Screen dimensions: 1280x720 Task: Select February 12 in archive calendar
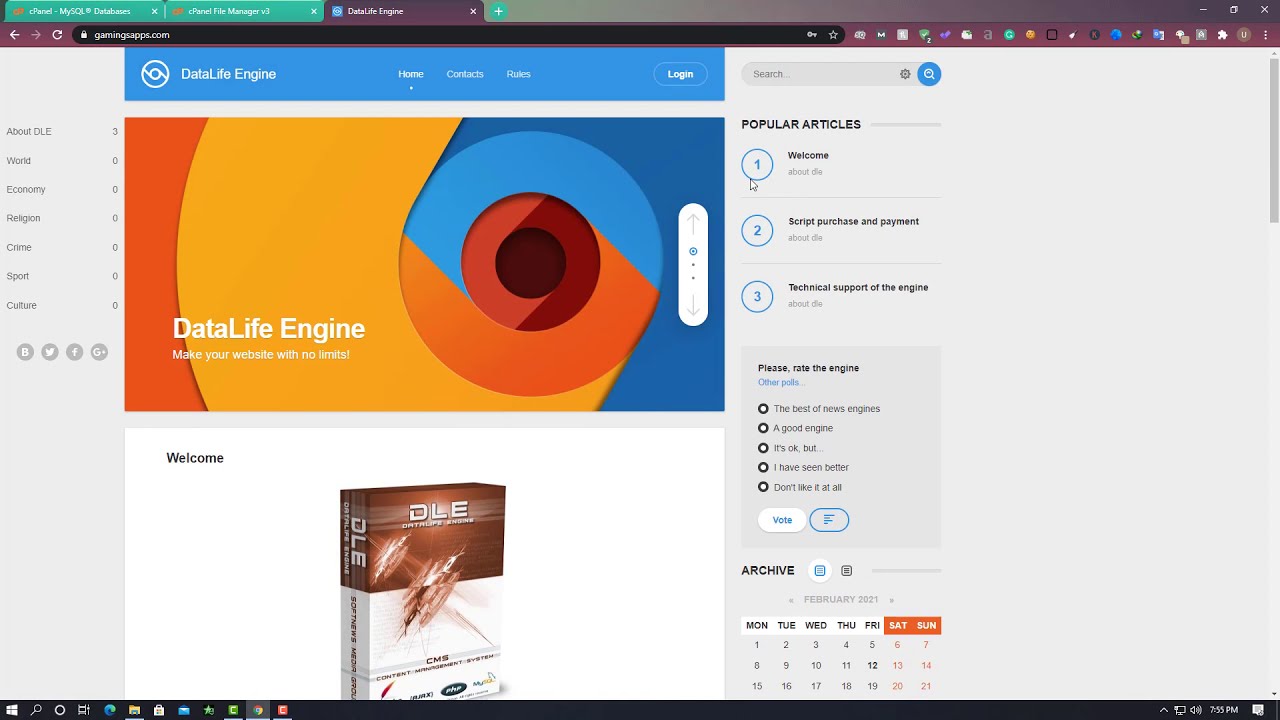pyautogui.click(x=873, y=665)
